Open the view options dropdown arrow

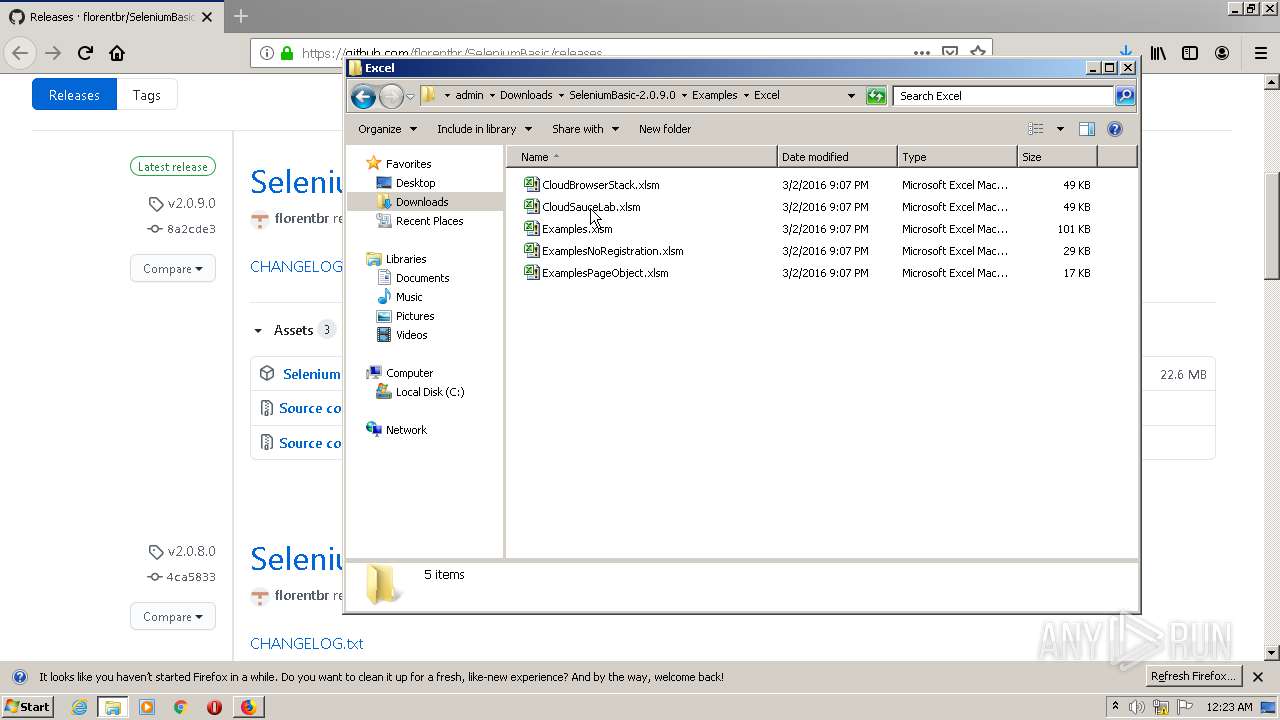pos(1060,129)
